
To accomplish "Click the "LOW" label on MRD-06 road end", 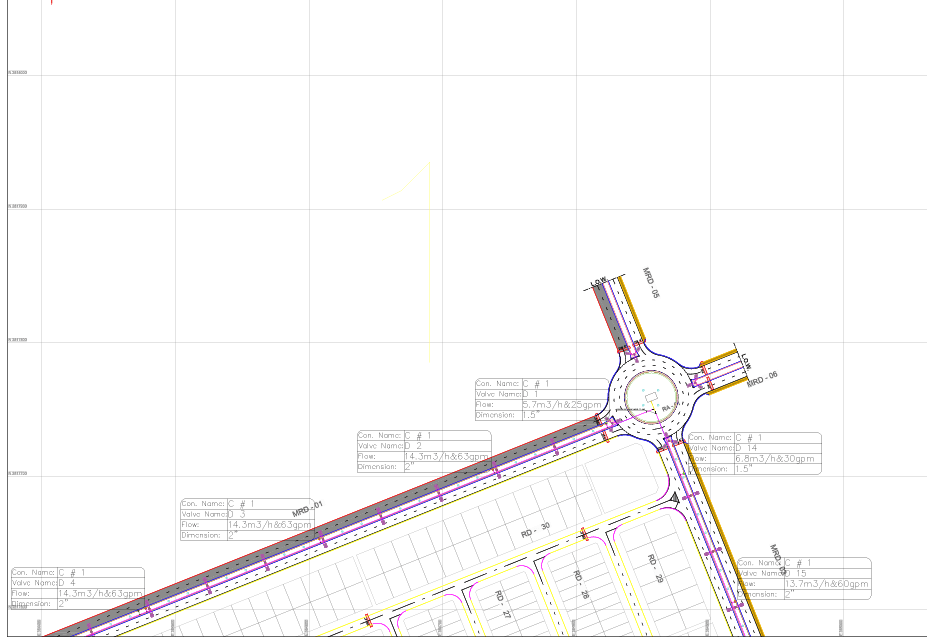I will tap(744, 361).
